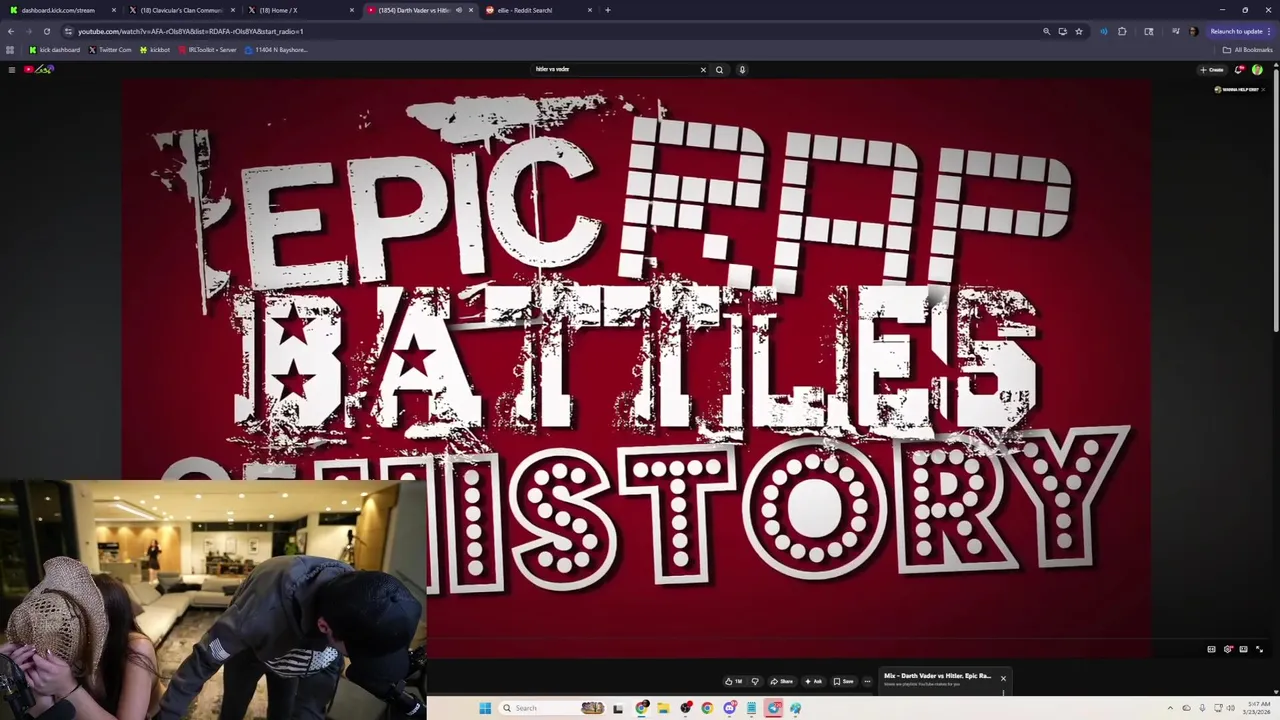The width and height of the screenshot is (1280, 720).
Task: Bookmark this page with the star
Action: pyautogui.click(x=1079, y=31)
